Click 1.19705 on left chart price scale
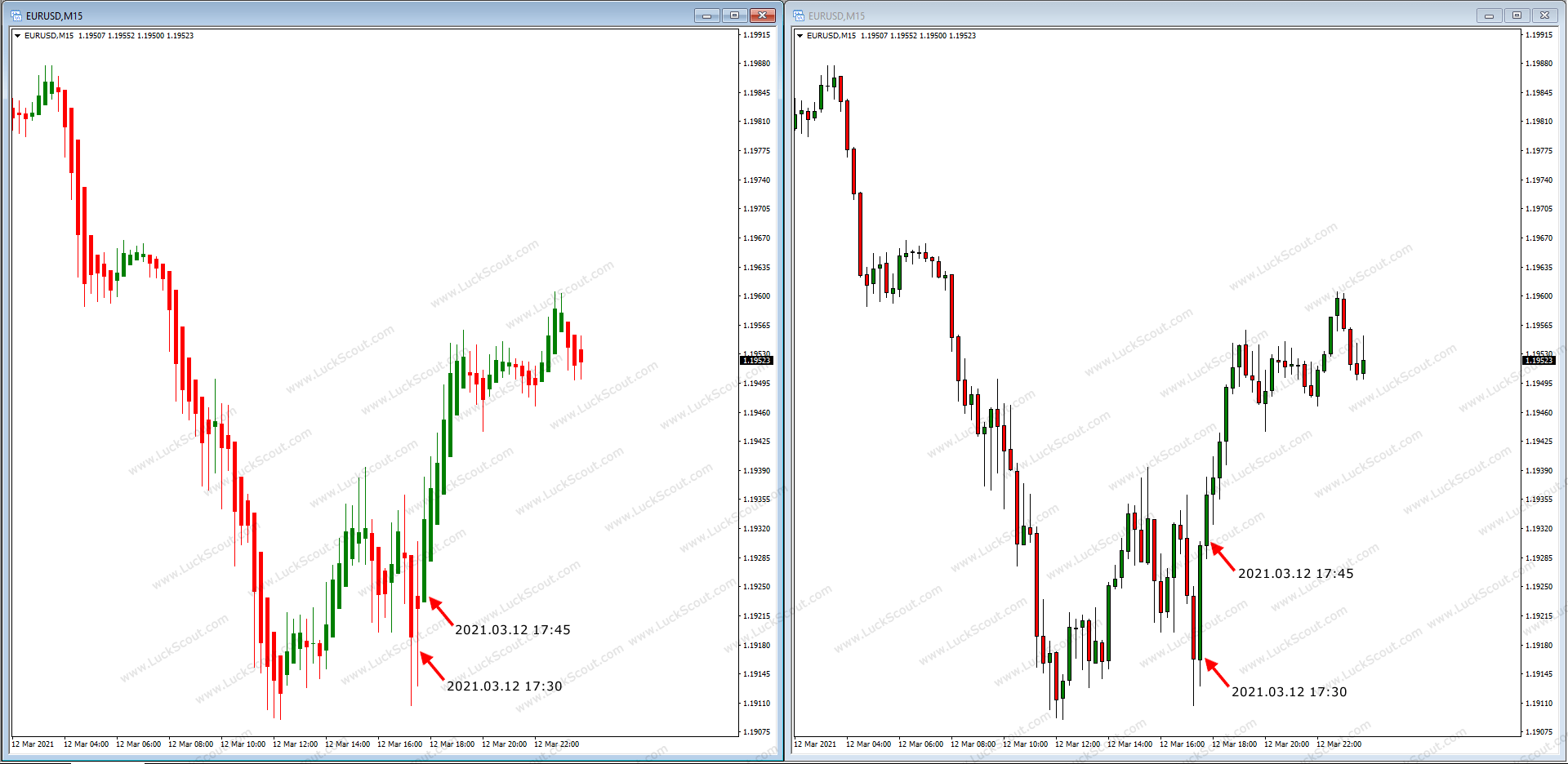Viewport: 1568px width, 764px height. click(x=756, y=209)
